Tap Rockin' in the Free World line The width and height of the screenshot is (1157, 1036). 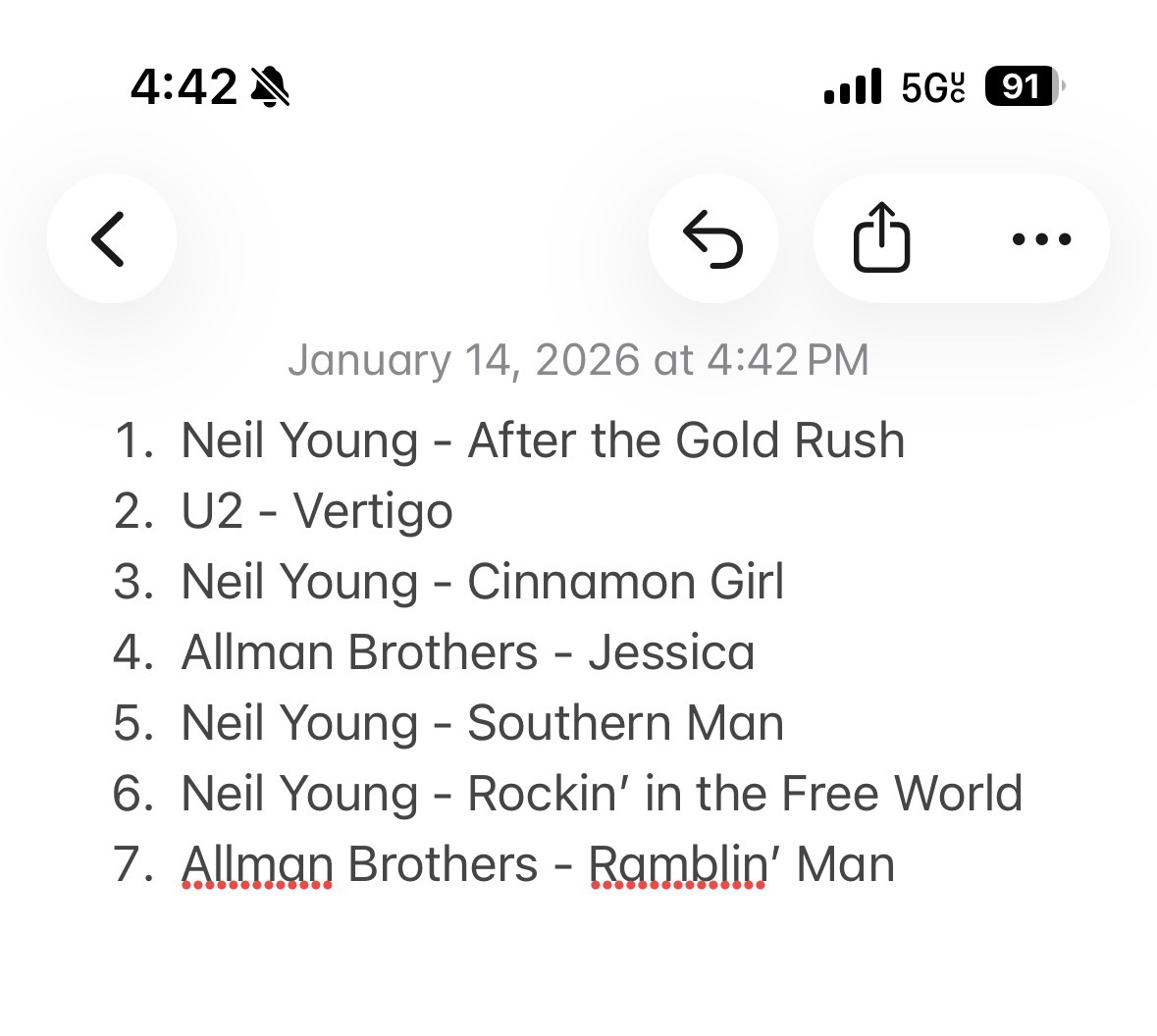(x=602, y=794)
